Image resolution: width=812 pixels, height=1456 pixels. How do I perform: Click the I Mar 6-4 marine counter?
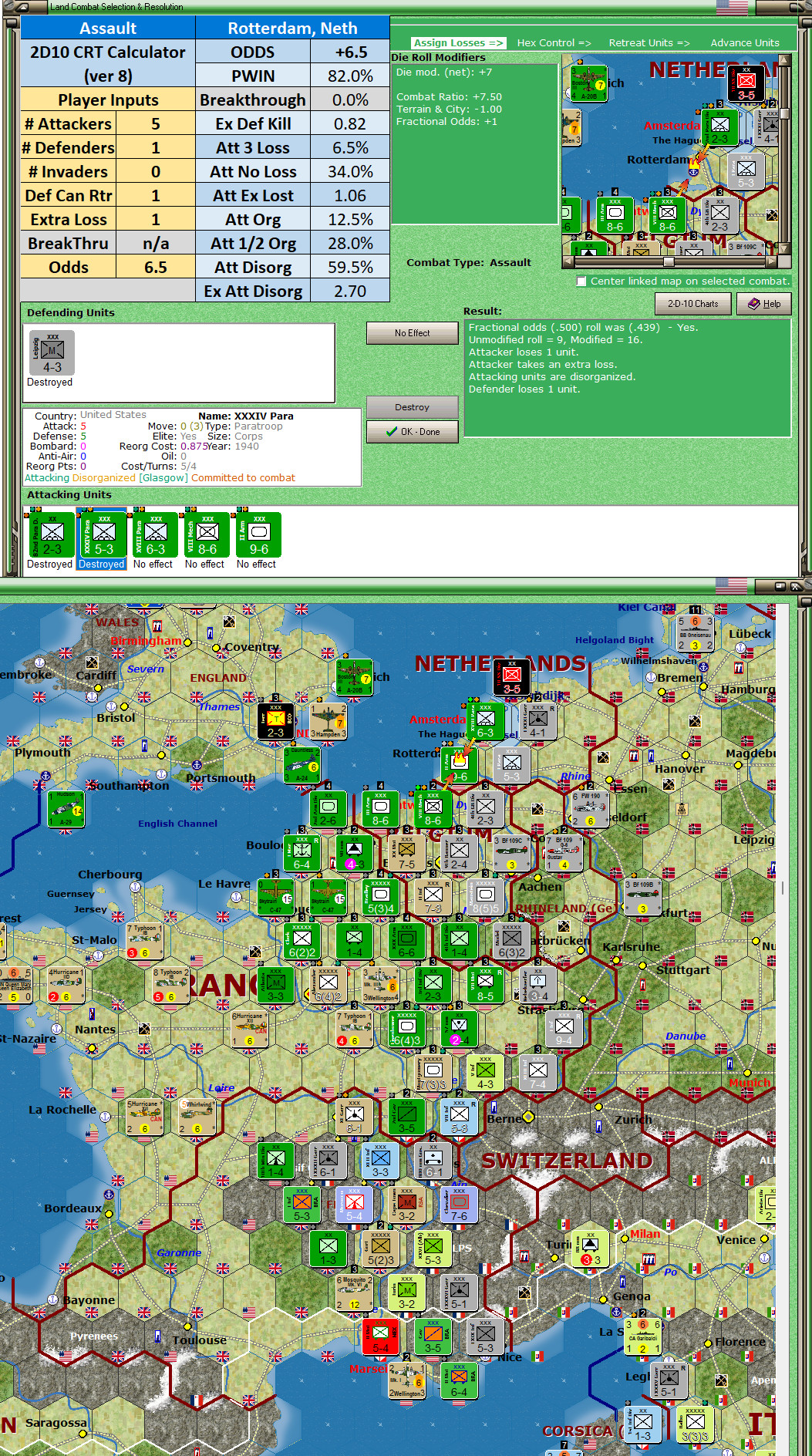(x=302, y=853)
